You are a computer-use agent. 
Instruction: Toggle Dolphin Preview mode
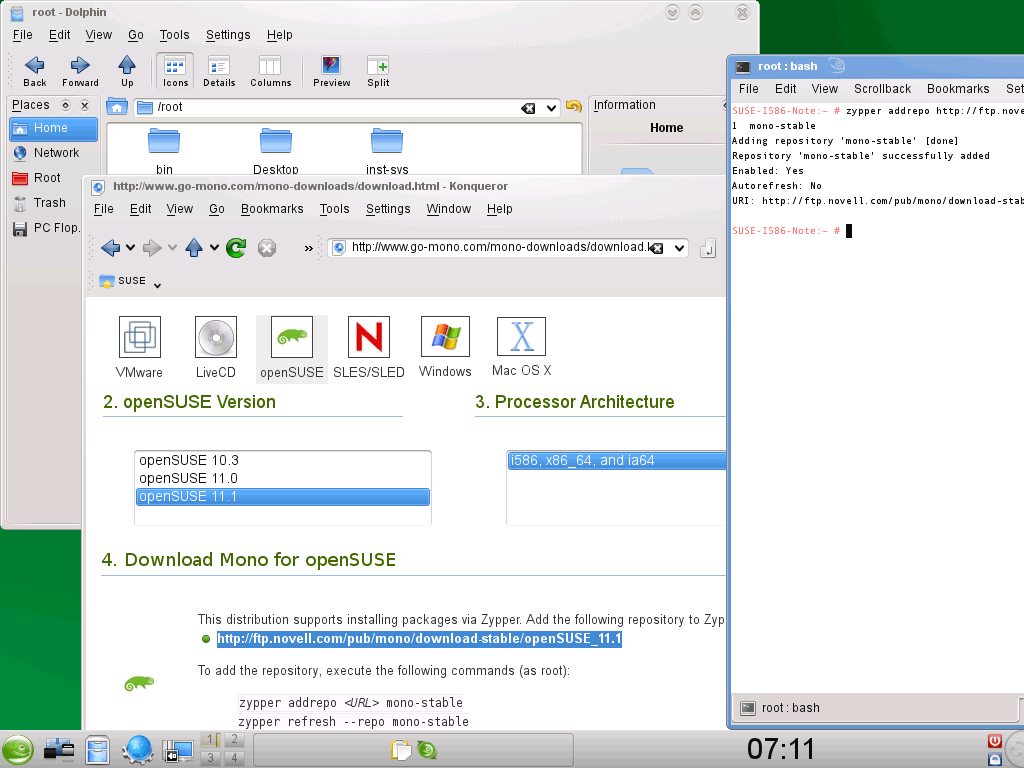pyautogui.click(x=331, y=71)
